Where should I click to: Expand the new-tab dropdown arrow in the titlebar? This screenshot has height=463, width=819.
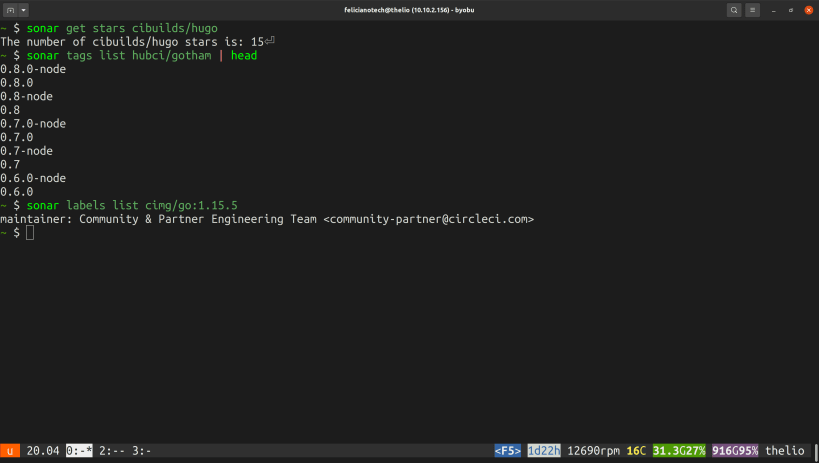pos(24,10)
